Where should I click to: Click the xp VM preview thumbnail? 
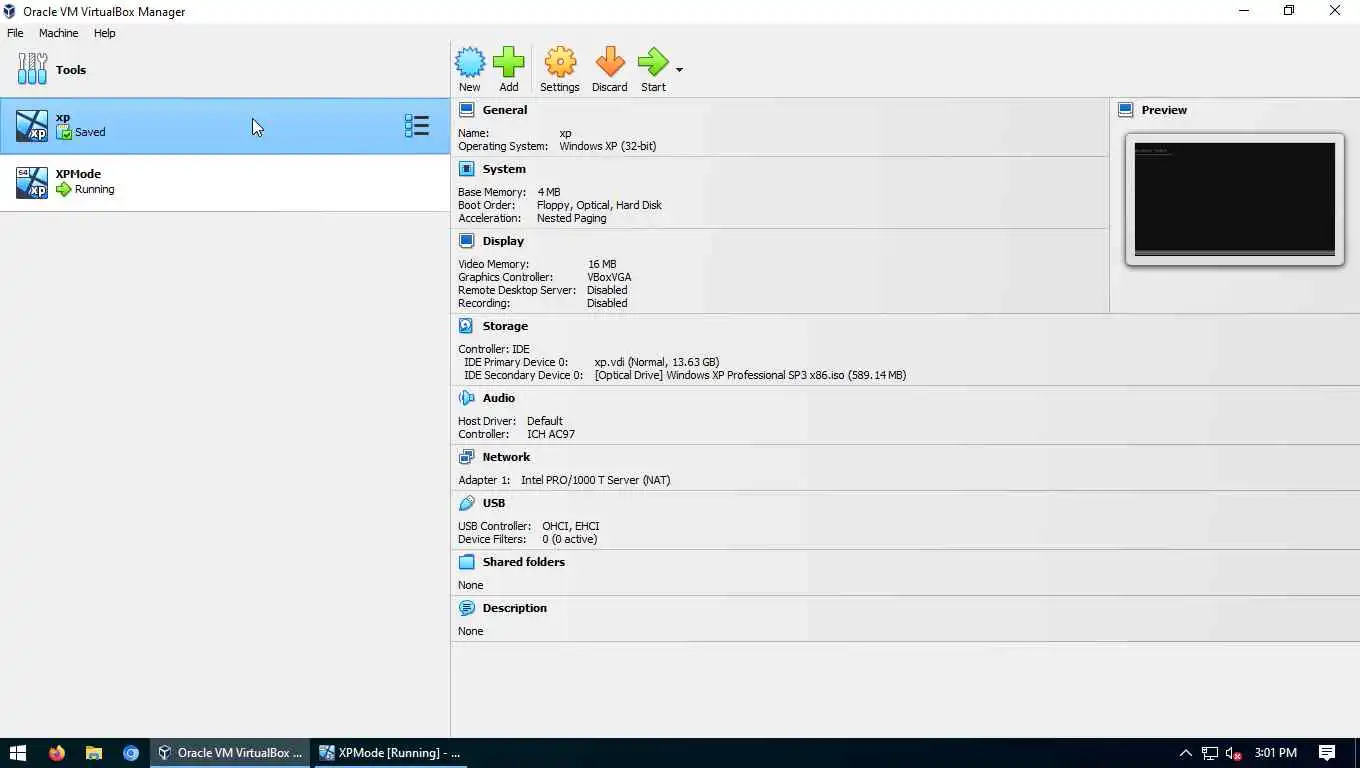[x=1234, y=199]
